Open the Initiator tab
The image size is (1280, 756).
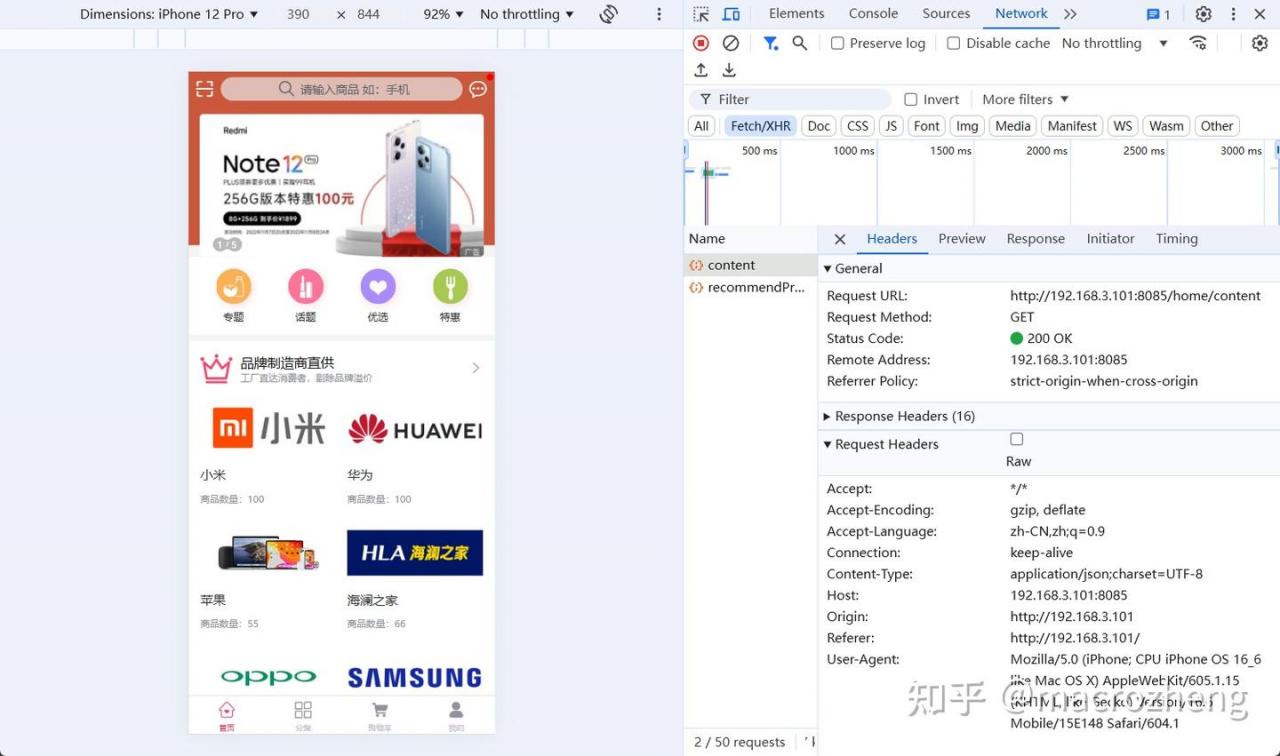click(1111, 239)
